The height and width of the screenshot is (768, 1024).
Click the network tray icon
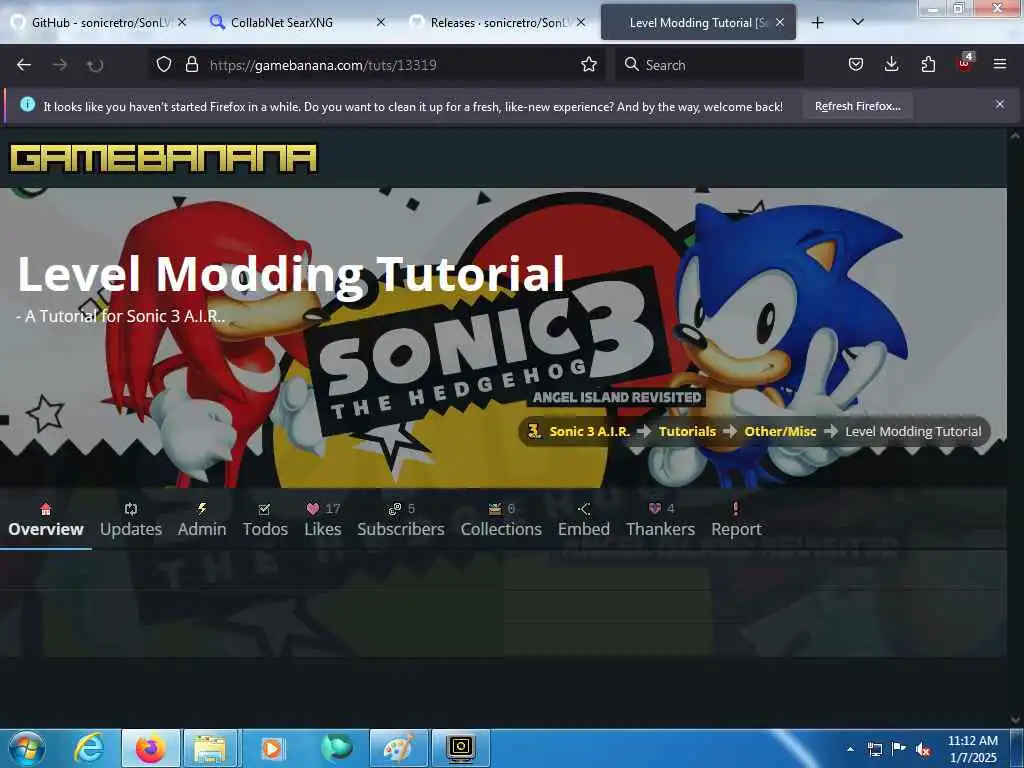point(874,750)
